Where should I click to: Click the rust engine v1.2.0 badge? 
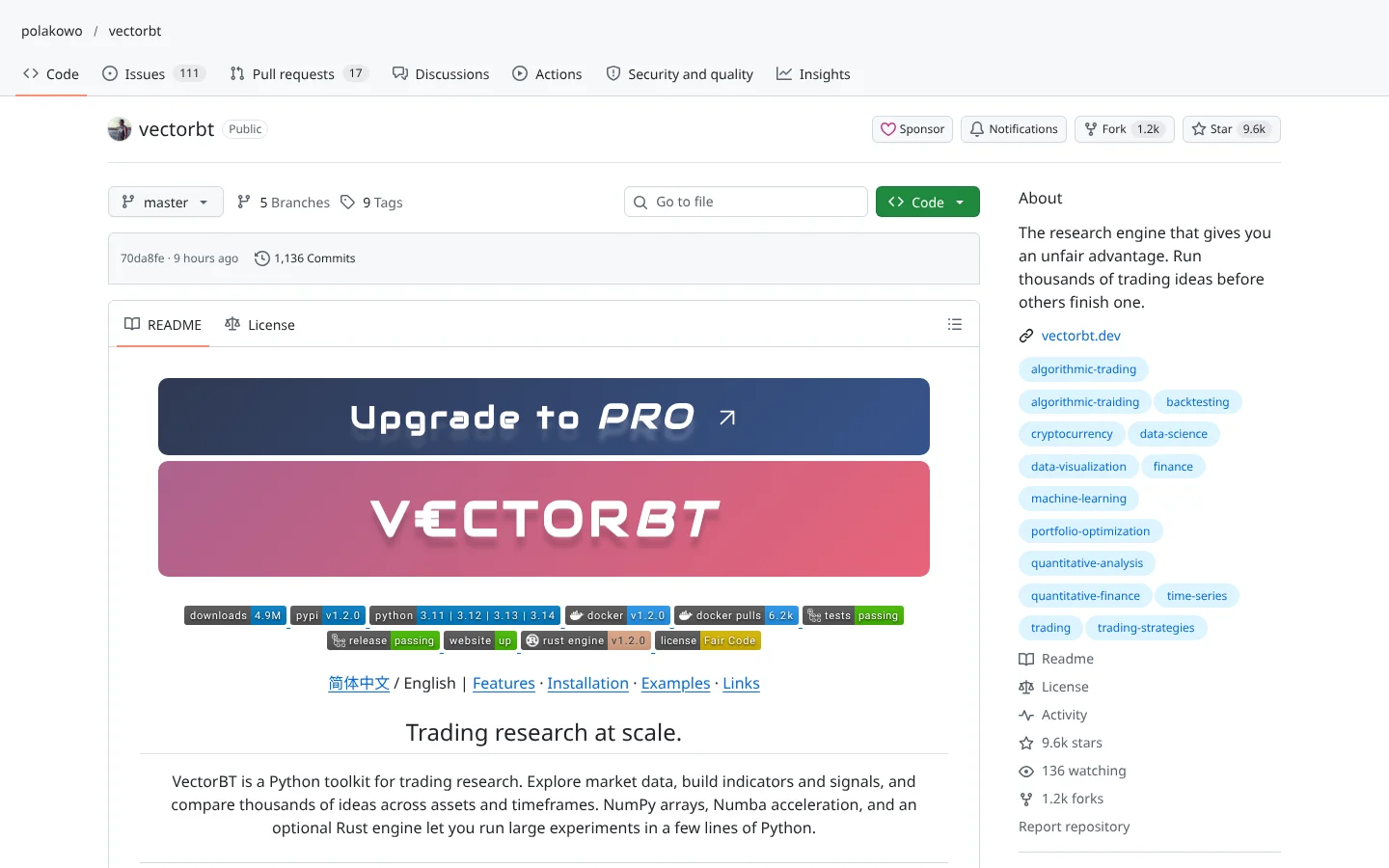pyautogui.click(x=586, y=640)
